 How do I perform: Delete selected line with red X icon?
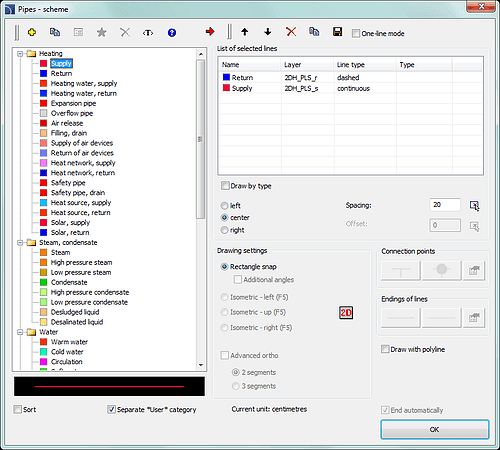click(x=291, y=32)
